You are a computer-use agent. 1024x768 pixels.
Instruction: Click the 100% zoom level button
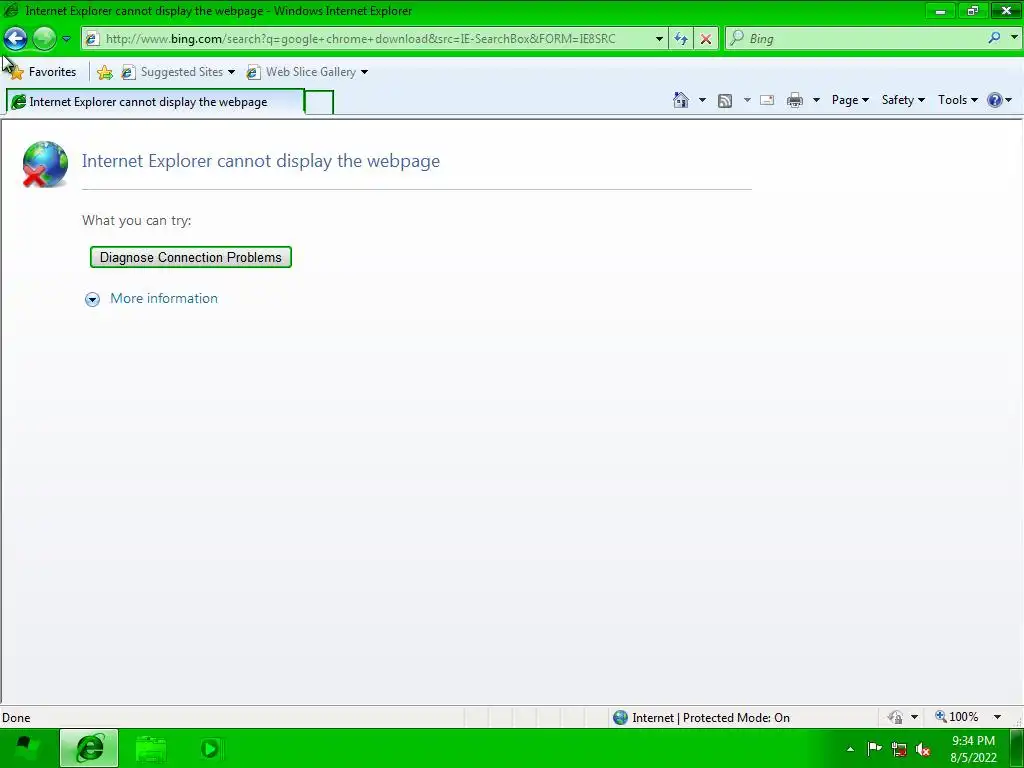pyautogui.click(x=957, y=717)
